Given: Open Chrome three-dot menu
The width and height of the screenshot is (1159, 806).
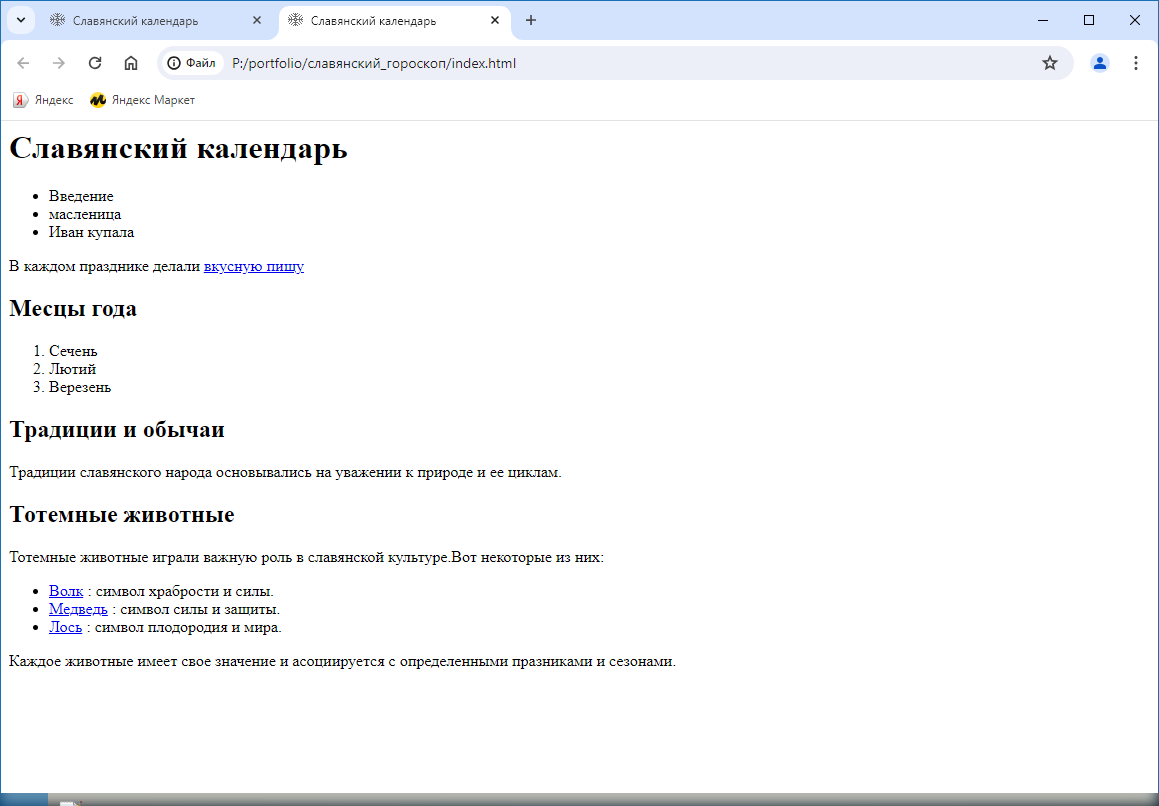Looking at the screenshot, I should point(1136,63).
